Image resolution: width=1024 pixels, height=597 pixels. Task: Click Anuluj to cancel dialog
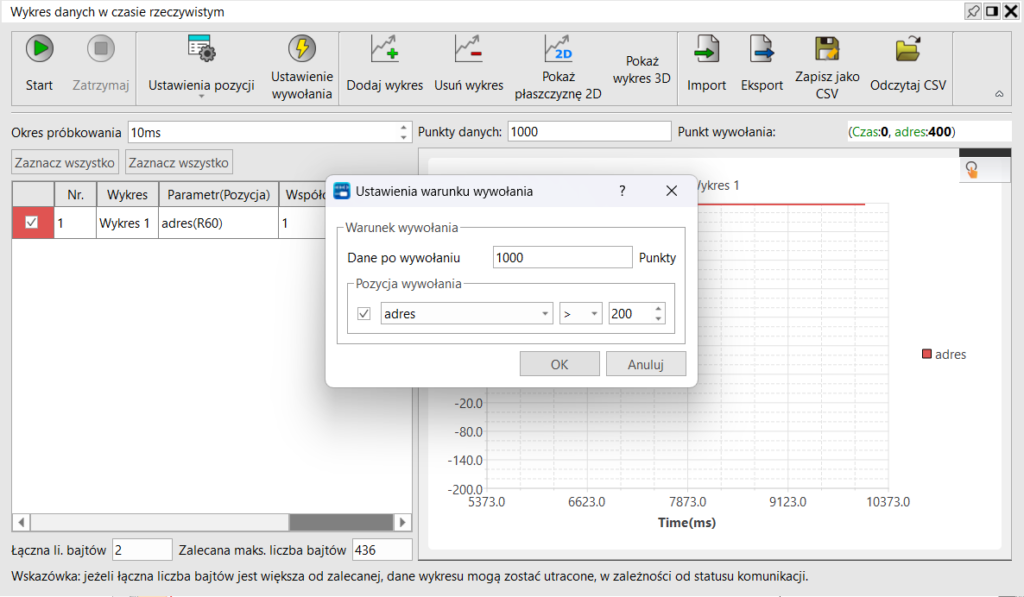pos(646,364)
